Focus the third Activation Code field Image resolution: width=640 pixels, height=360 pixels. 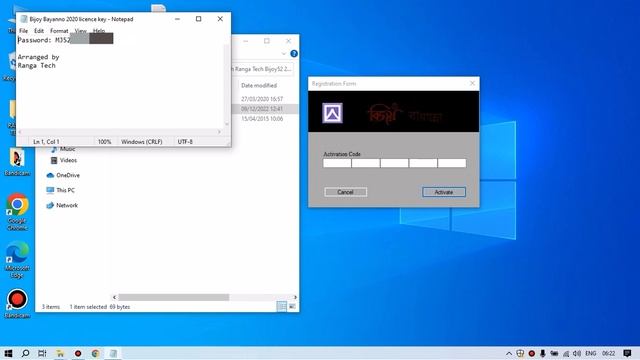[x=394, y=163]
